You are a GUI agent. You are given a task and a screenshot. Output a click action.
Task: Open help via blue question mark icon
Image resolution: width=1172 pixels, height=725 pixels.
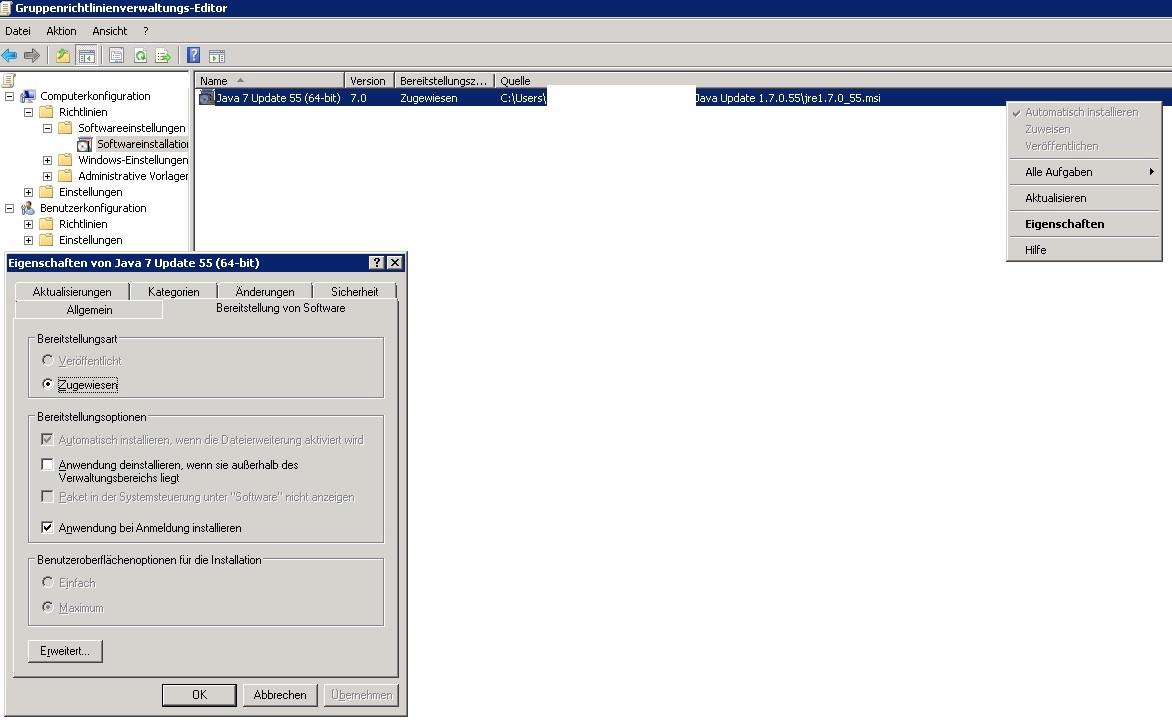(194, 55)
